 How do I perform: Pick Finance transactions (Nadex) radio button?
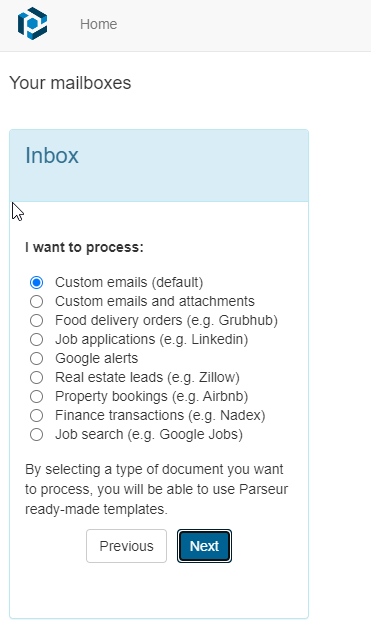click(36, 416)
